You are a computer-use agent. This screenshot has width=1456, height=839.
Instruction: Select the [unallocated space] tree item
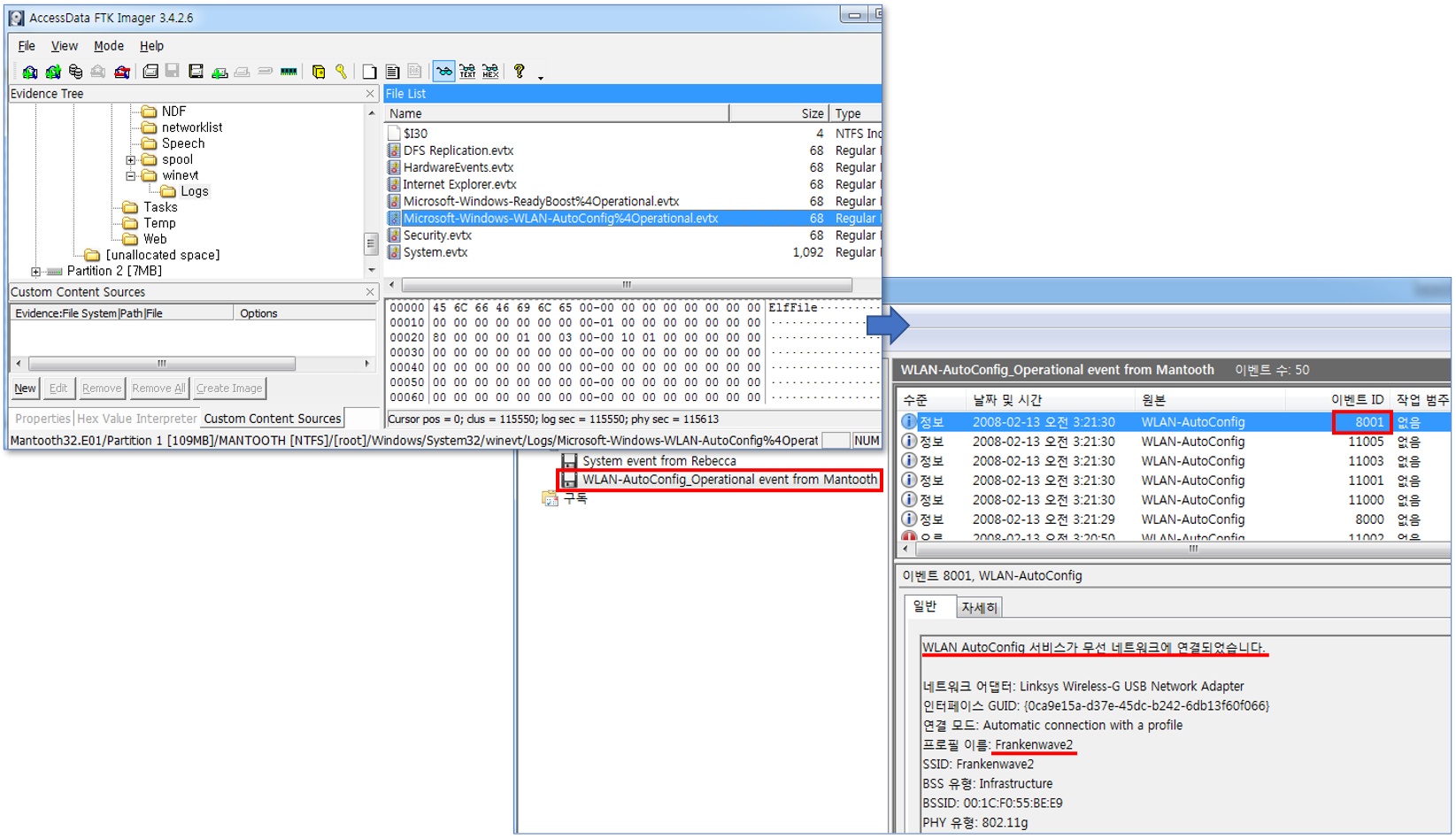coord(163,255)
